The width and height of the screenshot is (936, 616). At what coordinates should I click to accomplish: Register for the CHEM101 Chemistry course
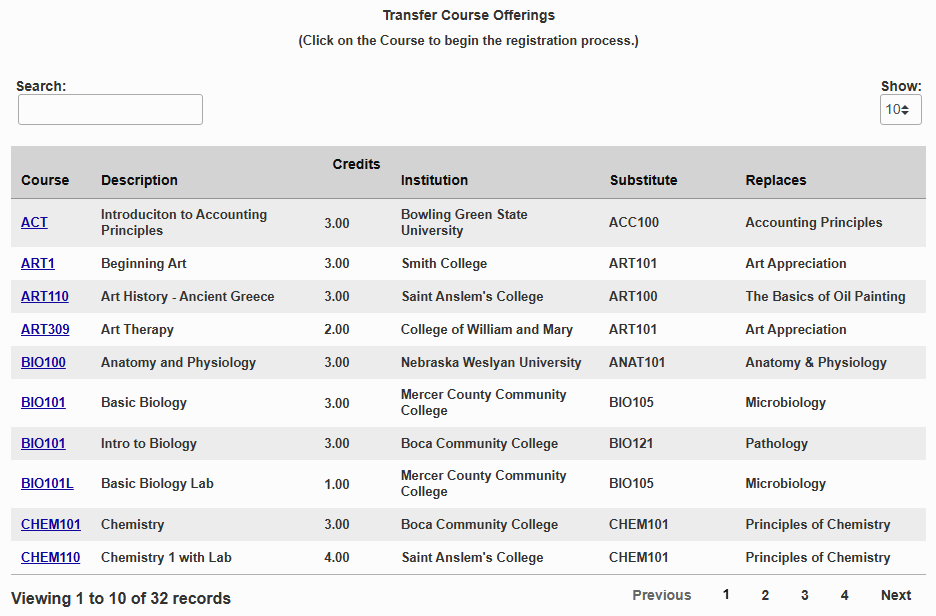[x=51, y=524]
